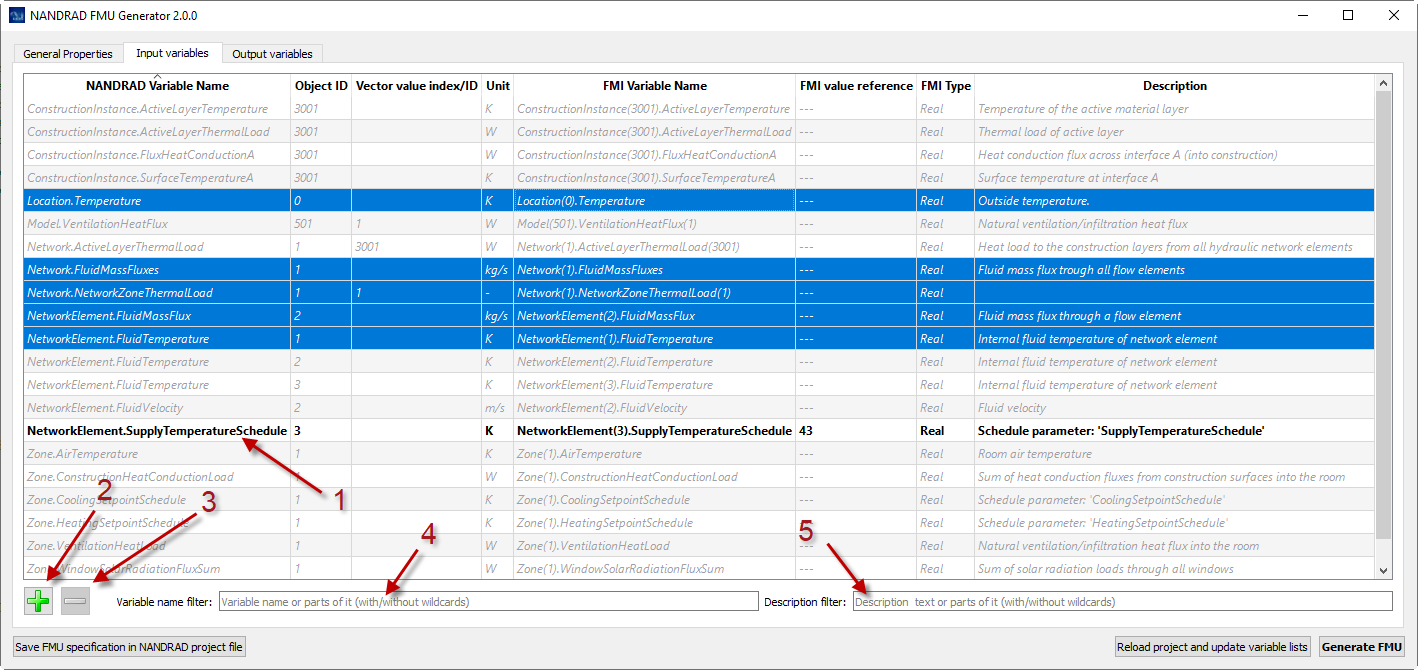Click Vector value index/ID column header

(417, 86)
